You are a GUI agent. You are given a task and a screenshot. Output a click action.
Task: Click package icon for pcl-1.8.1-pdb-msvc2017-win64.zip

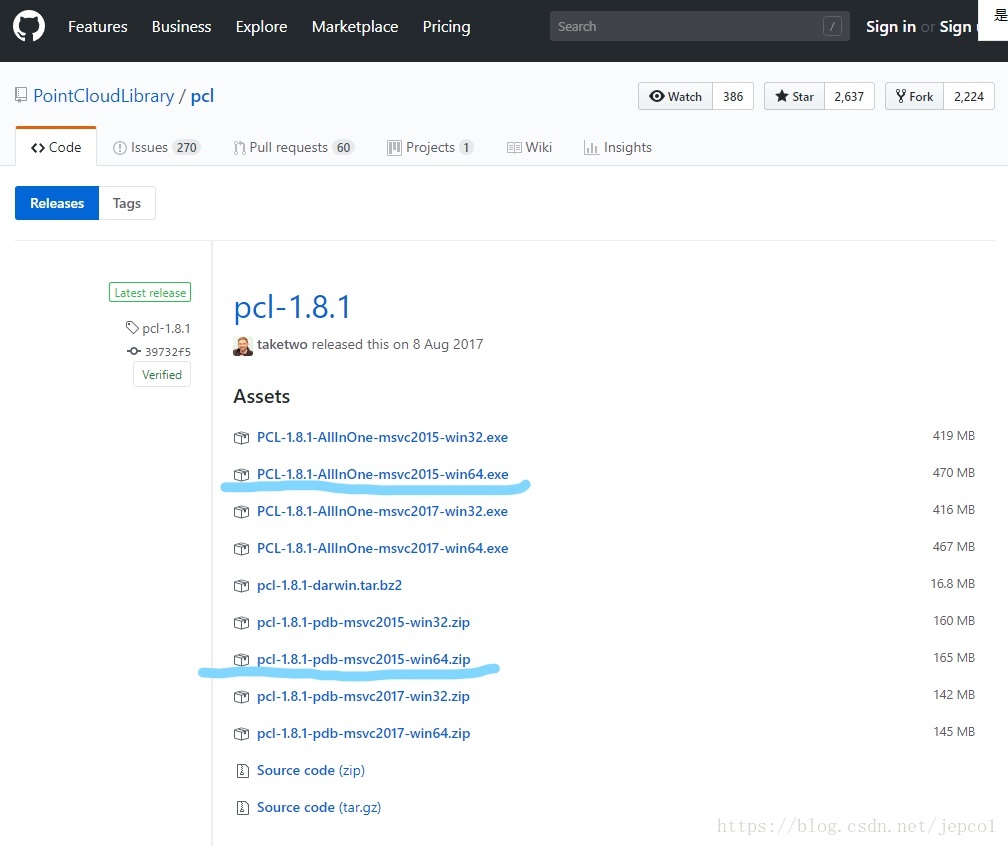click(x=241, y=734)
